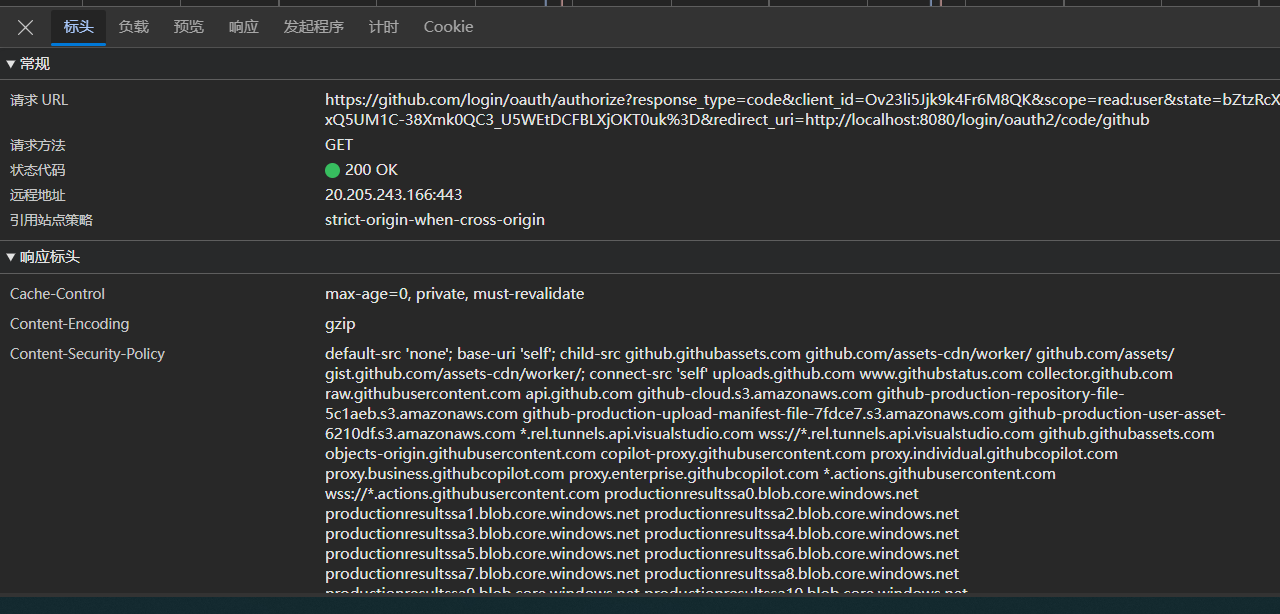Open the 预览 tab

189,27
